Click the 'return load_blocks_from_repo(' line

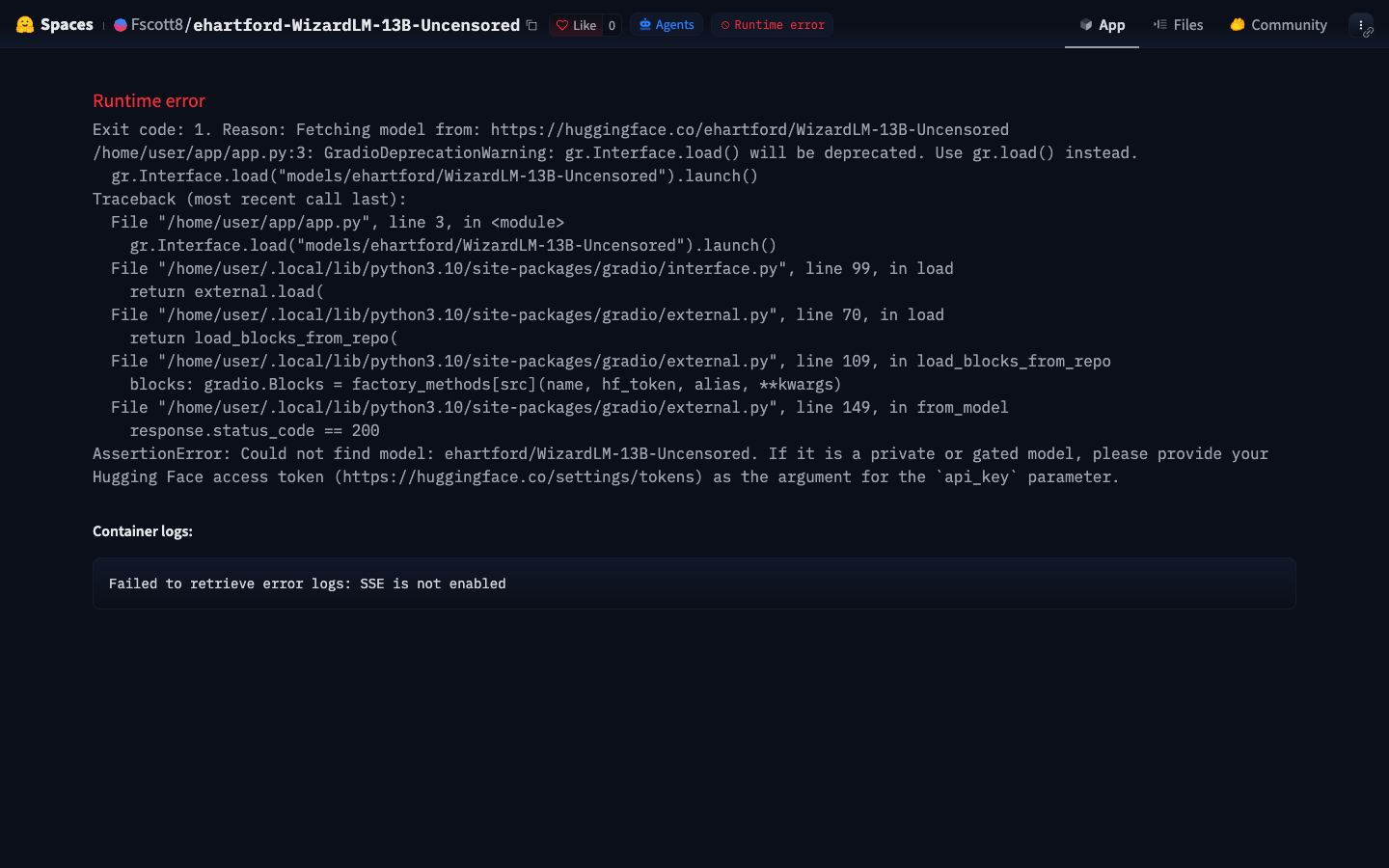click(263, 338)
